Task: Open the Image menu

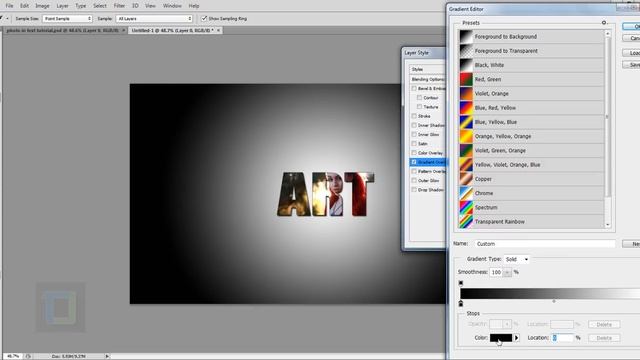Action: click(x=42, y=6)
